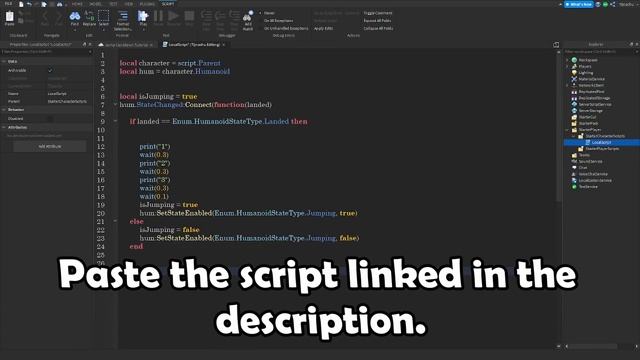Click the Add Attribute button
Image resolution: width=640 pixels, height=360 pixels.
pos(50,146)
